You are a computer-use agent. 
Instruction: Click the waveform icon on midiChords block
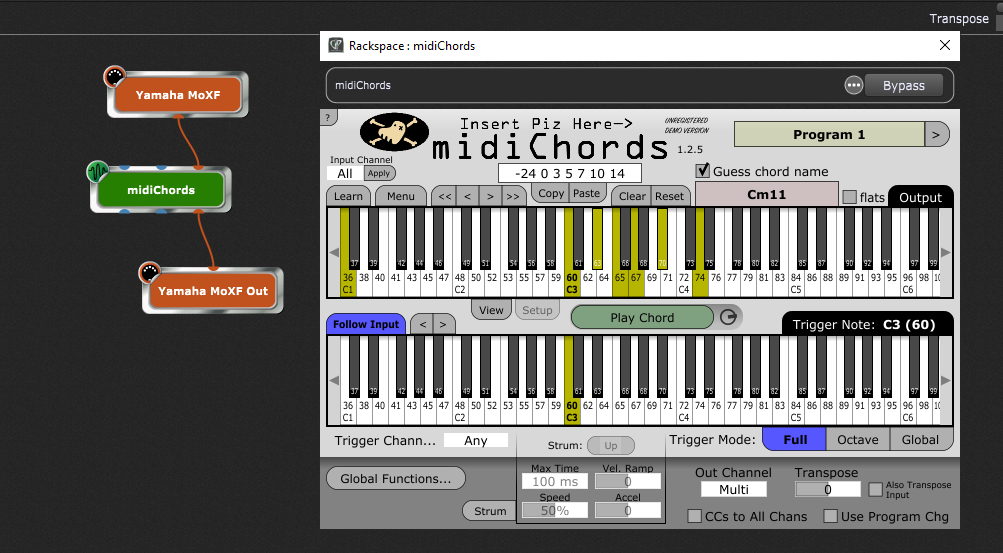click(x=97, y=171)
